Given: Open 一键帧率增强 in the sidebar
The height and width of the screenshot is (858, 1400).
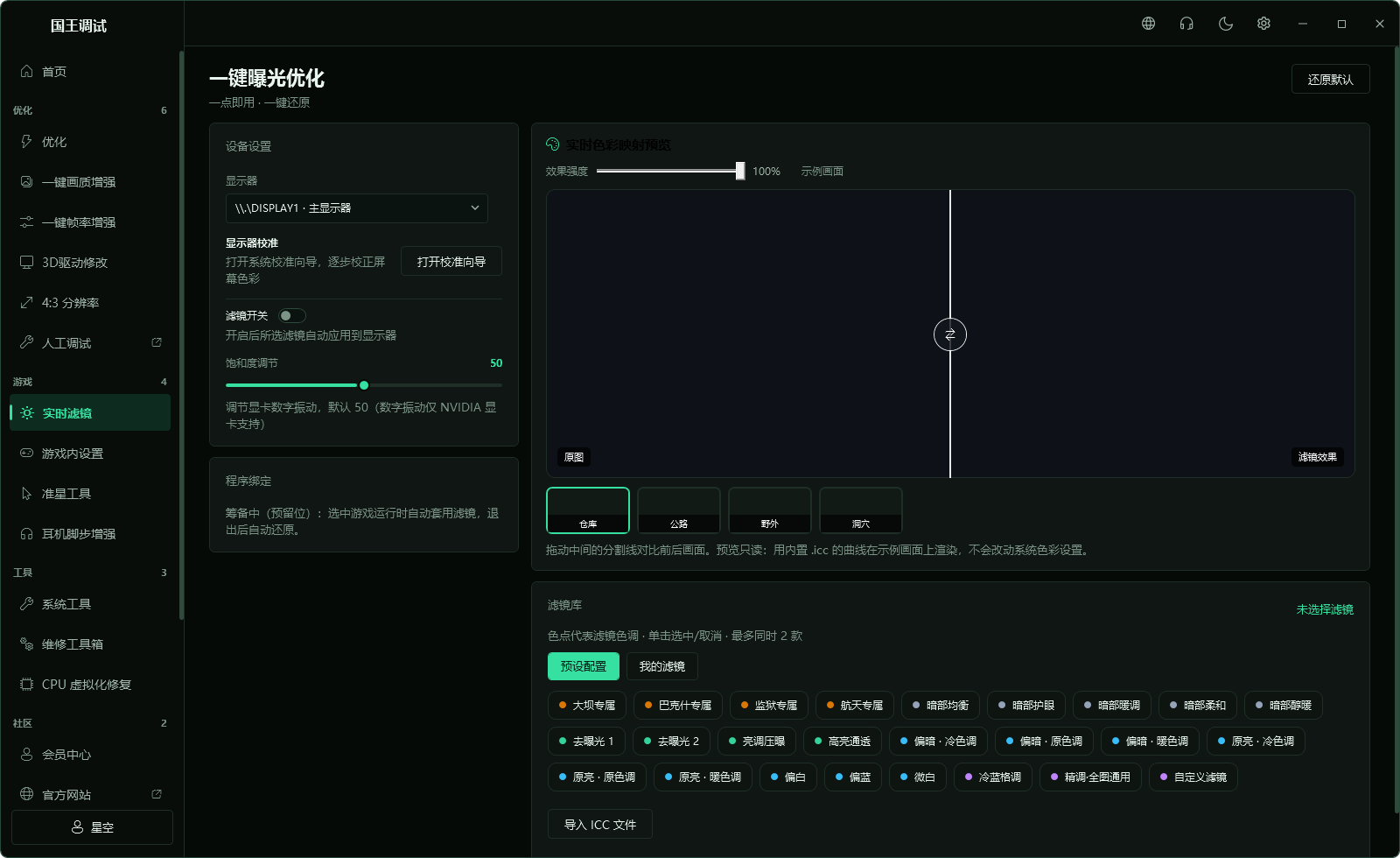Looking at the screenshot, I should pyautogui.click(x=90, y=222).
